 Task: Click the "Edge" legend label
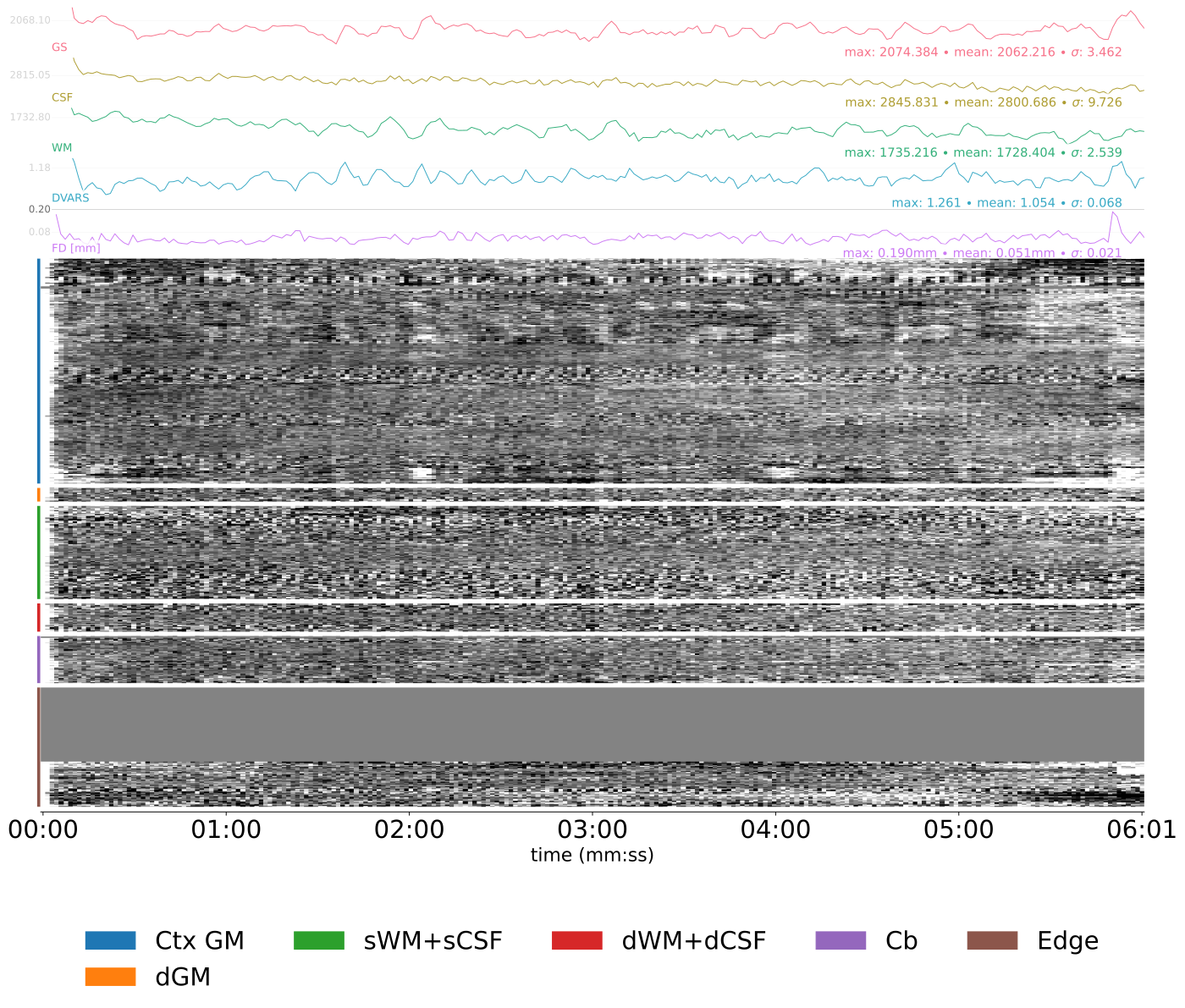click(1068, 941)
